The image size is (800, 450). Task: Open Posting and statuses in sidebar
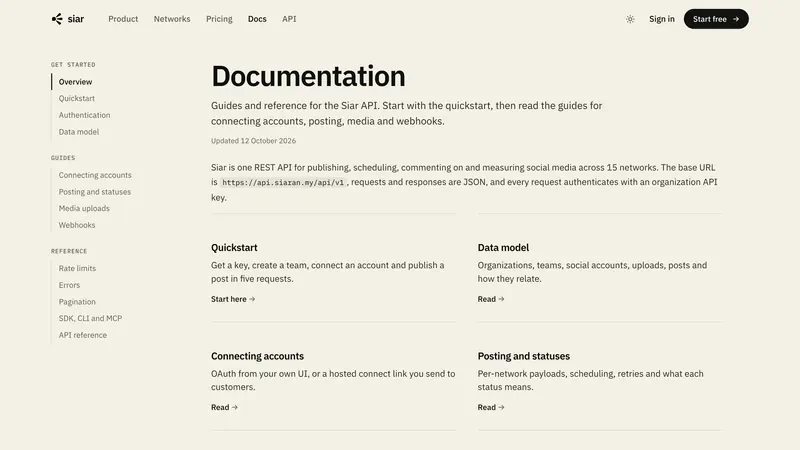click(x=94, y=192)
